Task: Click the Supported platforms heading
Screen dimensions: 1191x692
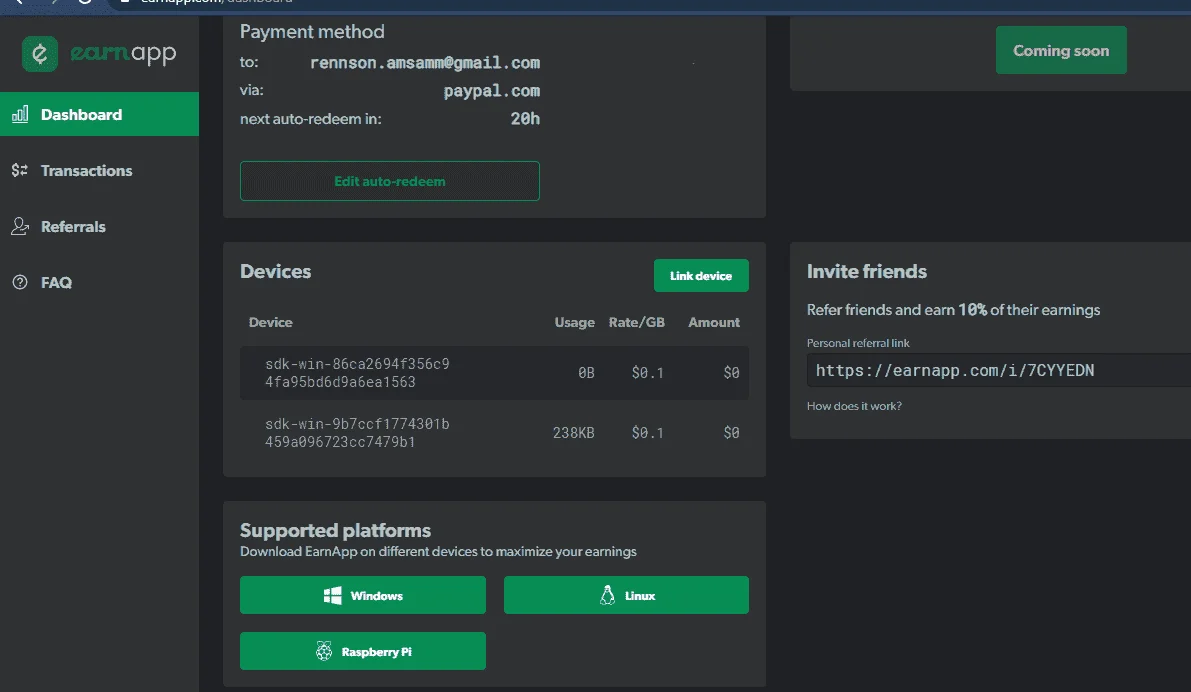Action: pyautogui.click(x=335, y=530)
